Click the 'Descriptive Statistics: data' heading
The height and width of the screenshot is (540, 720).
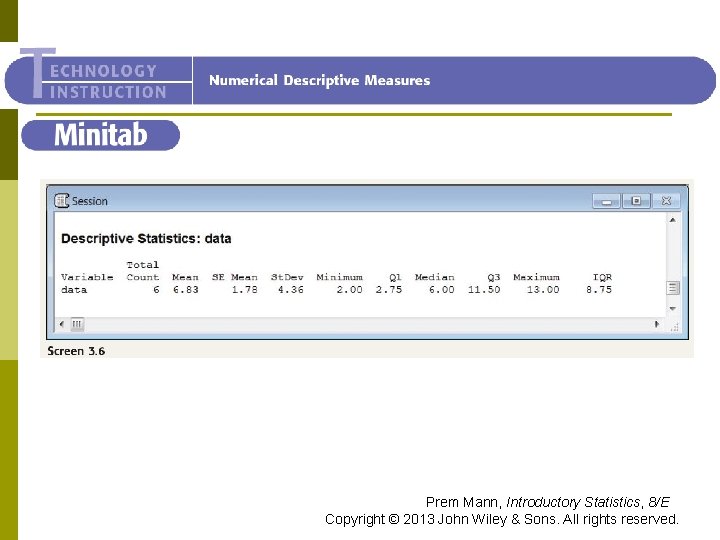(x=146, y=238)
